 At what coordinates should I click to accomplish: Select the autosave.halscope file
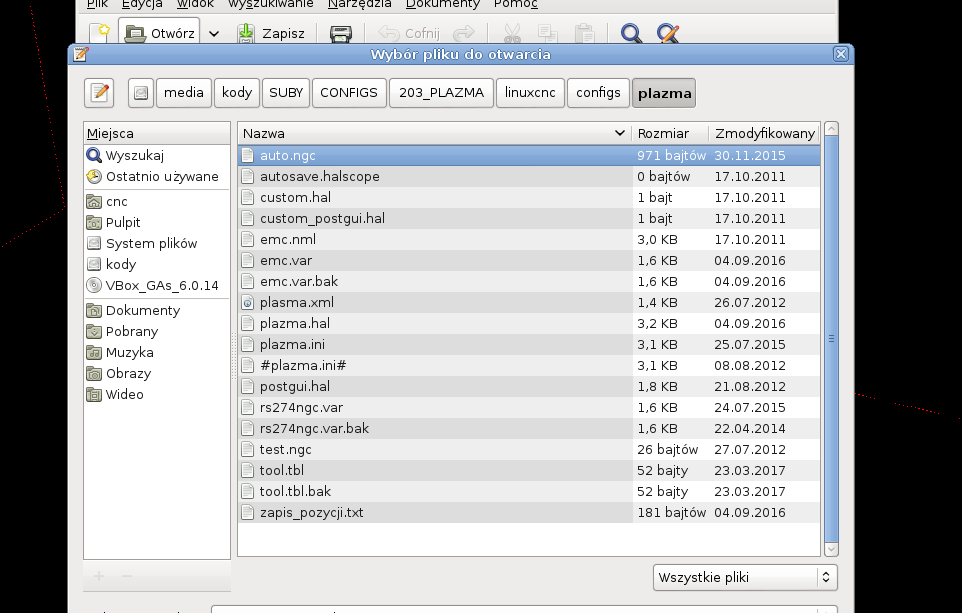[529, 177]
